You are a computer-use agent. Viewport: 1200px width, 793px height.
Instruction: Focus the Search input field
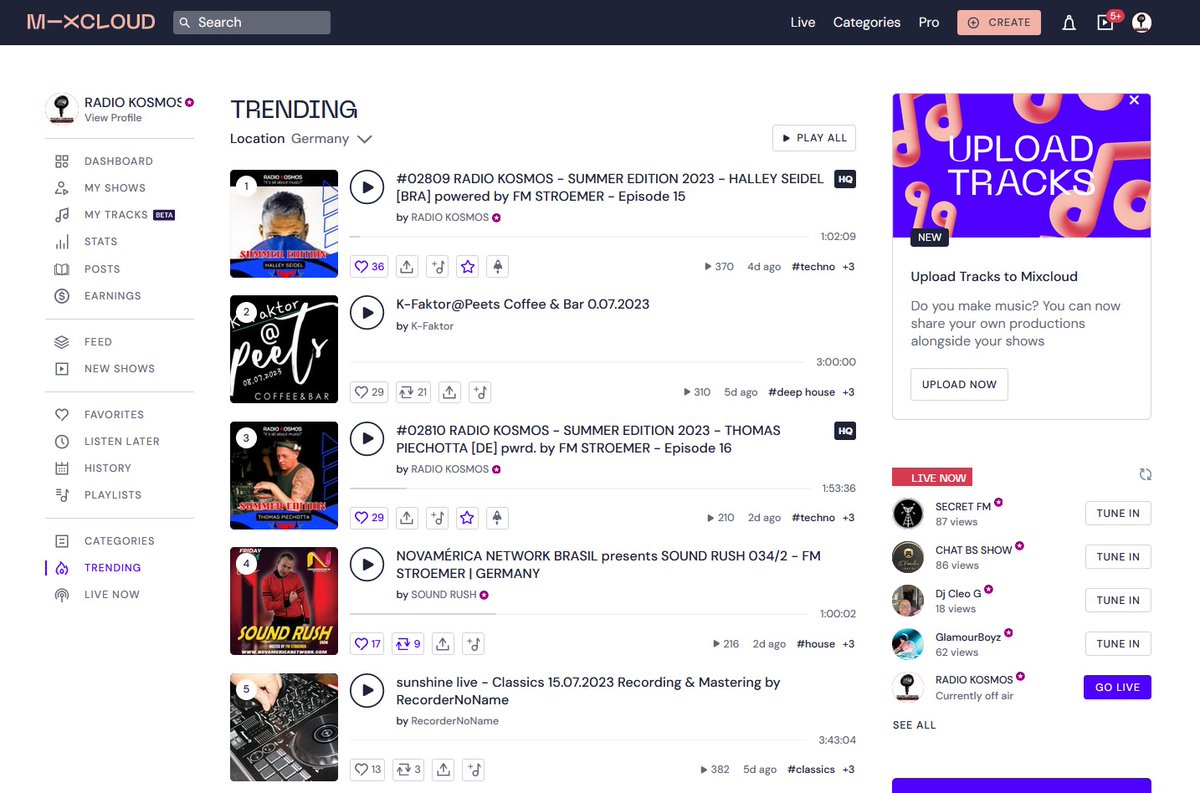252,22
